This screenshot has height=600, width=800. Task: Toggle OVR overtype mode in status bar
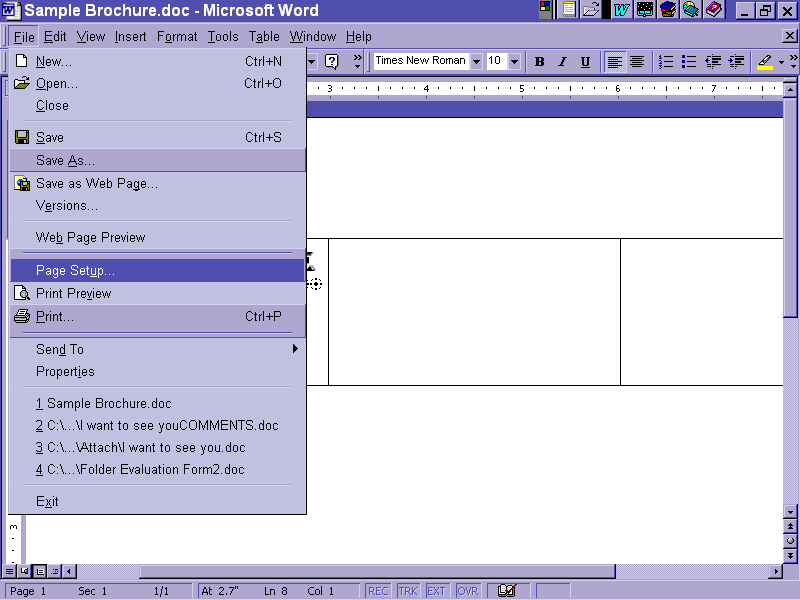pos(467,591)
